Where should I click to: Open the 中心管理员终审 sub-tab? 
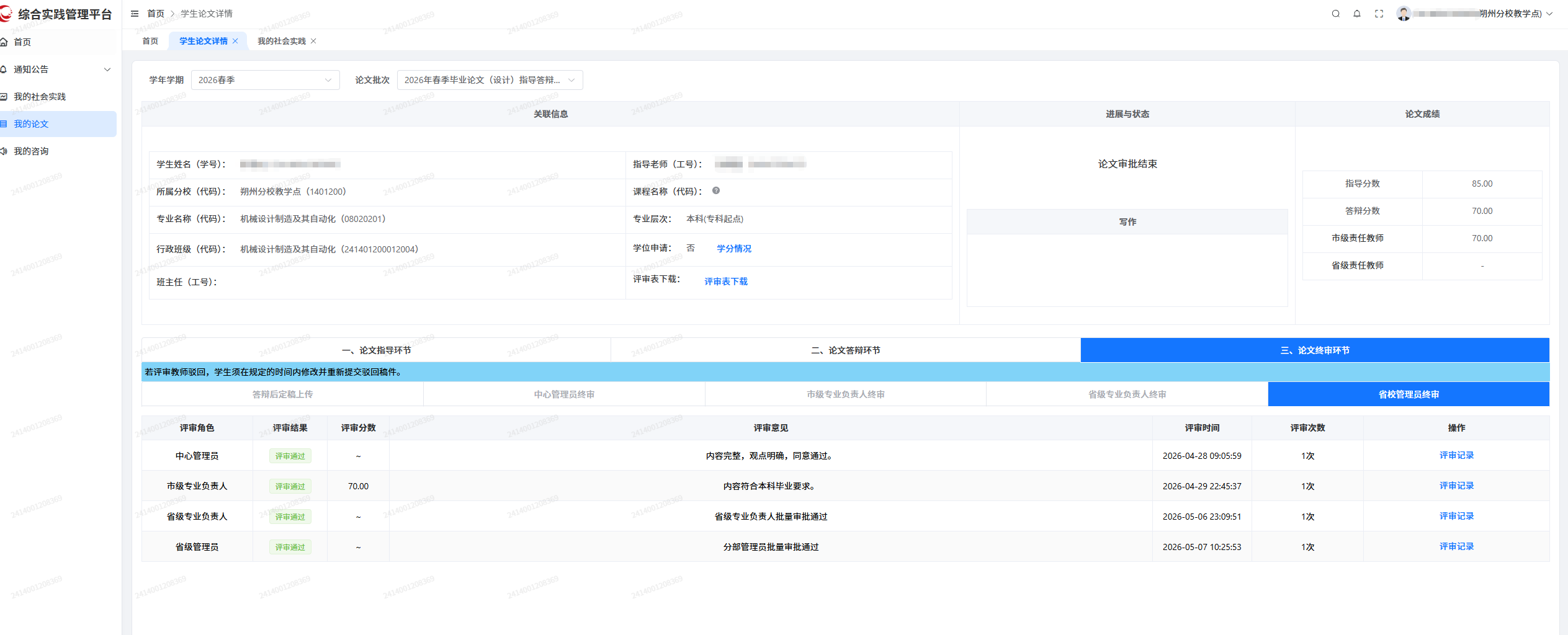click(564, 394)
